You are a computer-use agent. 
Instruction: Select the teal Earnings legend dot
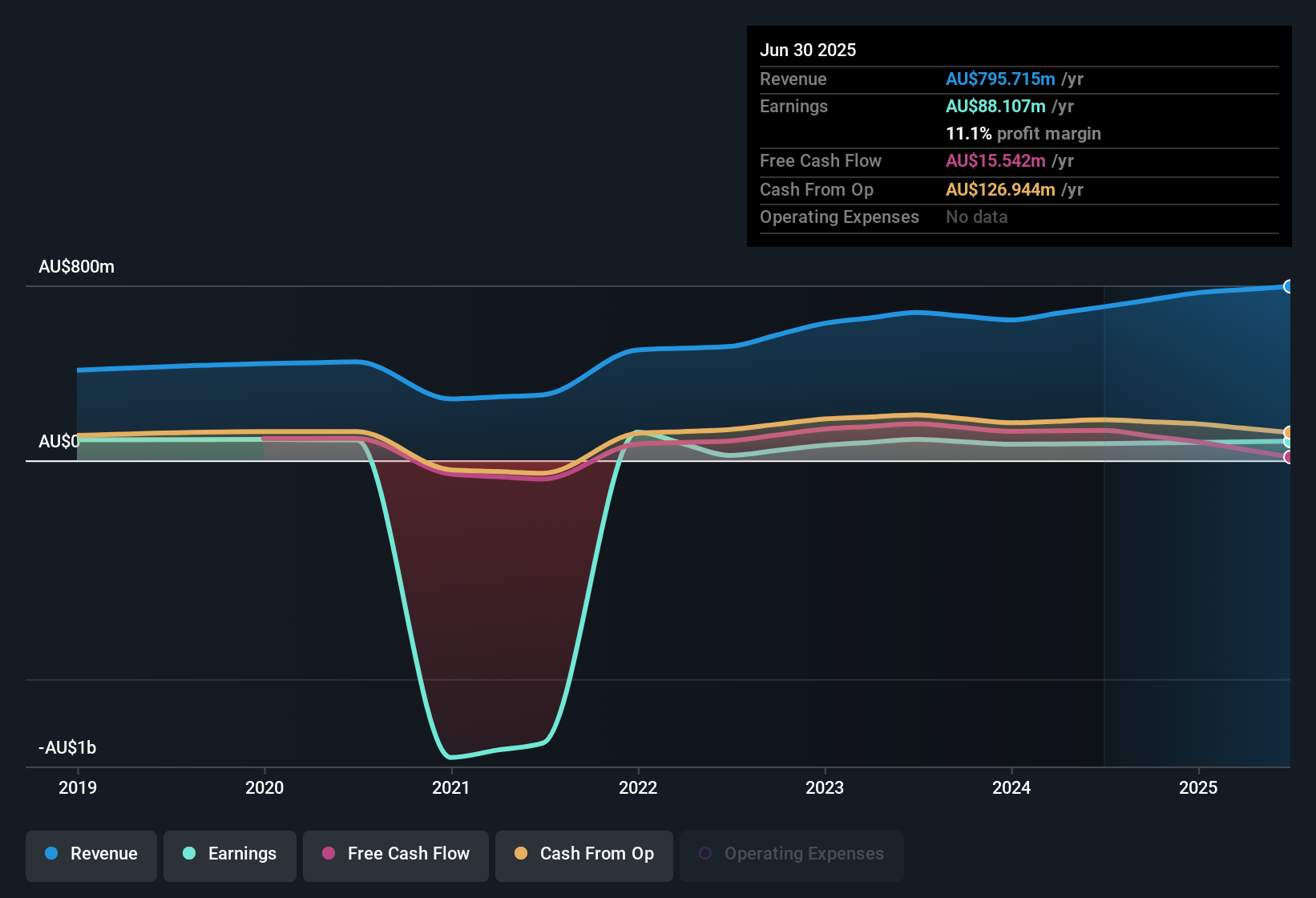point(188,854)
